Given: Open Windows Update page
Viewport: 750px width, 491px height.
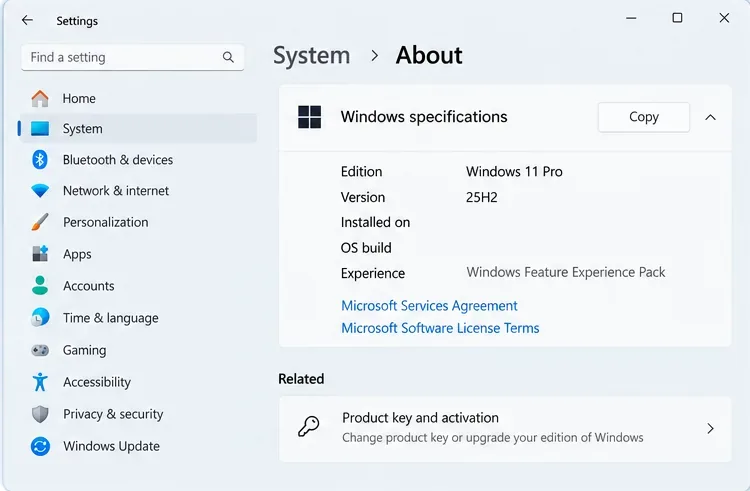Looking at the screenshot, I should tap(139, 446).
